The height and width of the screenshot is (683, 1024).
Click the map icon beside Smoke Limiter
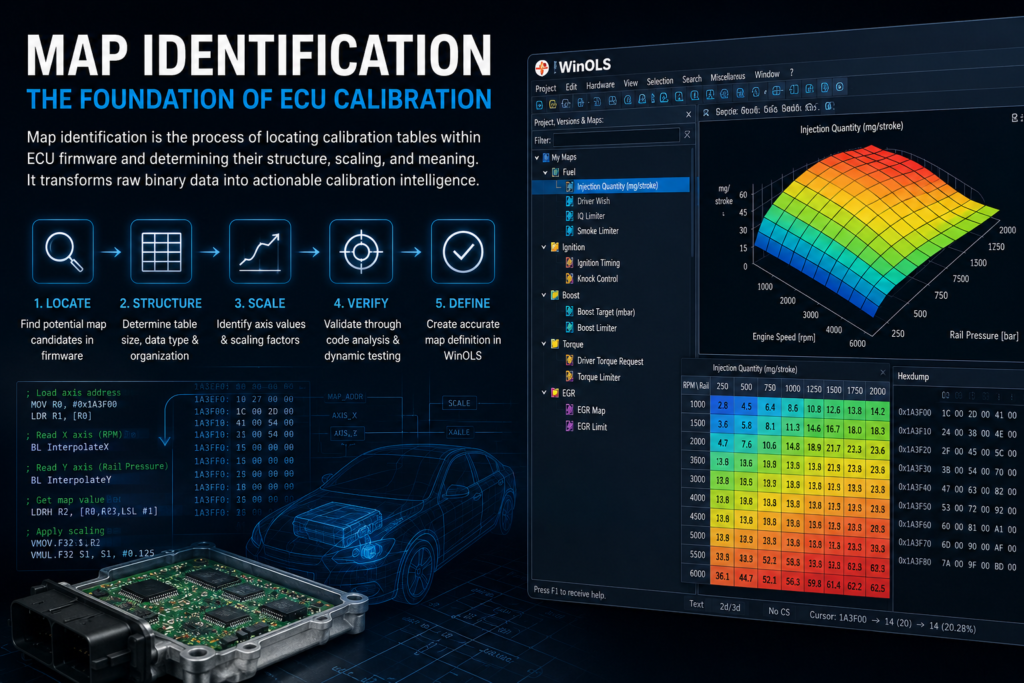pyautogui.click(x=569, y=230)
